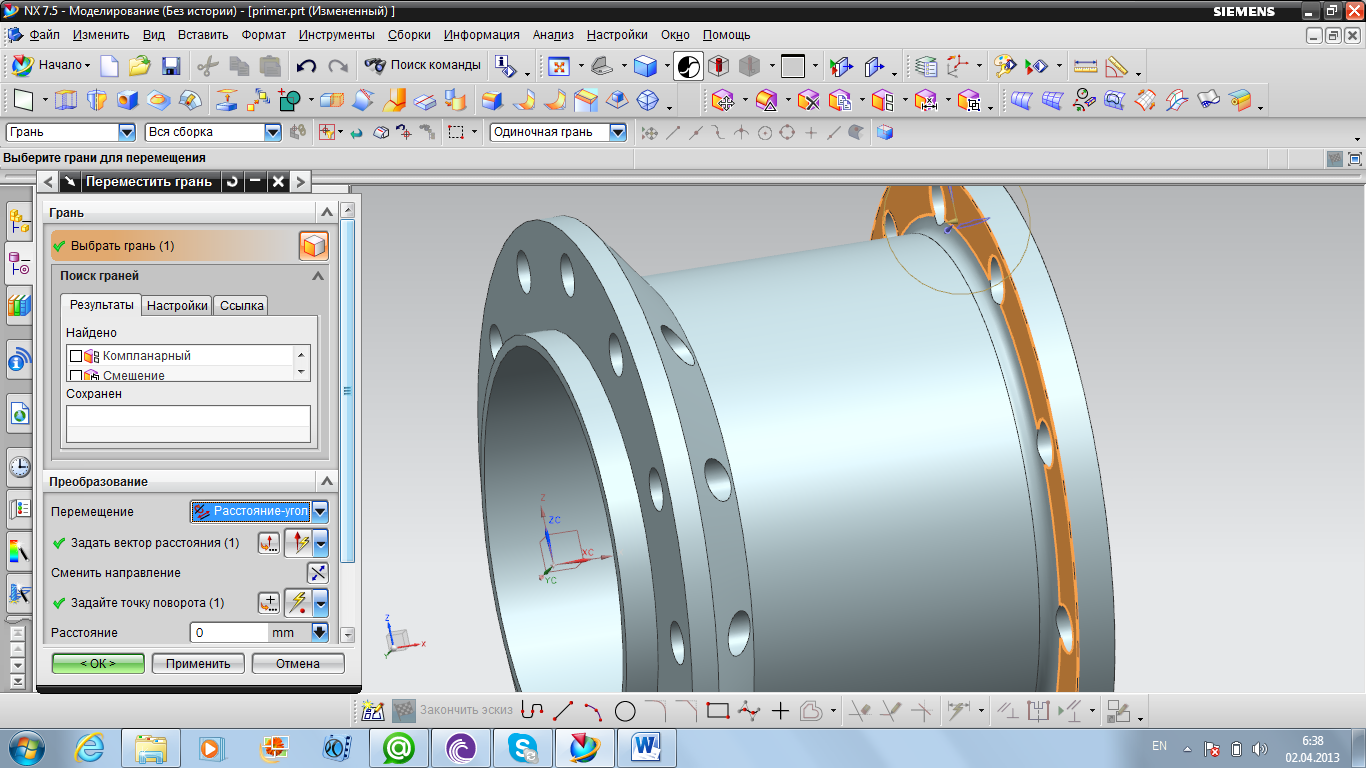Open the layer settings icon

point(927,66)
